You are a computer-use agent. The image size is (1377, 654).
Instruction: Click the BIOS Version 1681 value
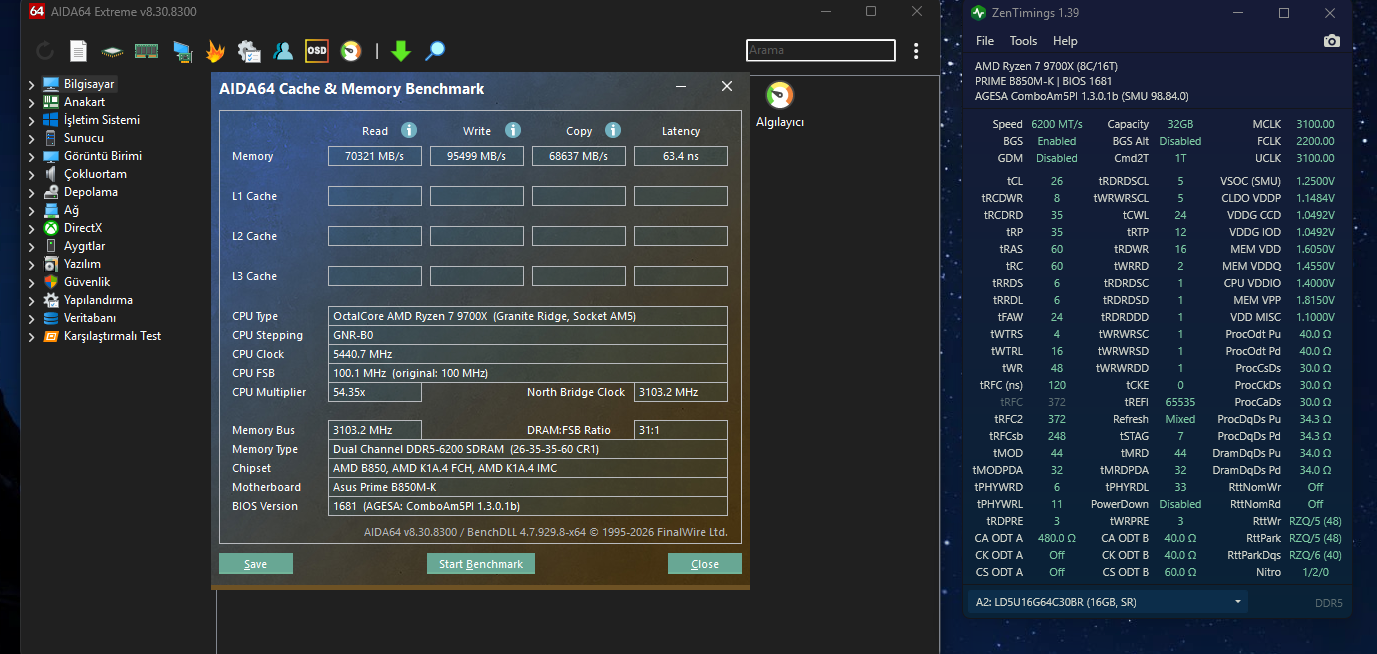528,506
